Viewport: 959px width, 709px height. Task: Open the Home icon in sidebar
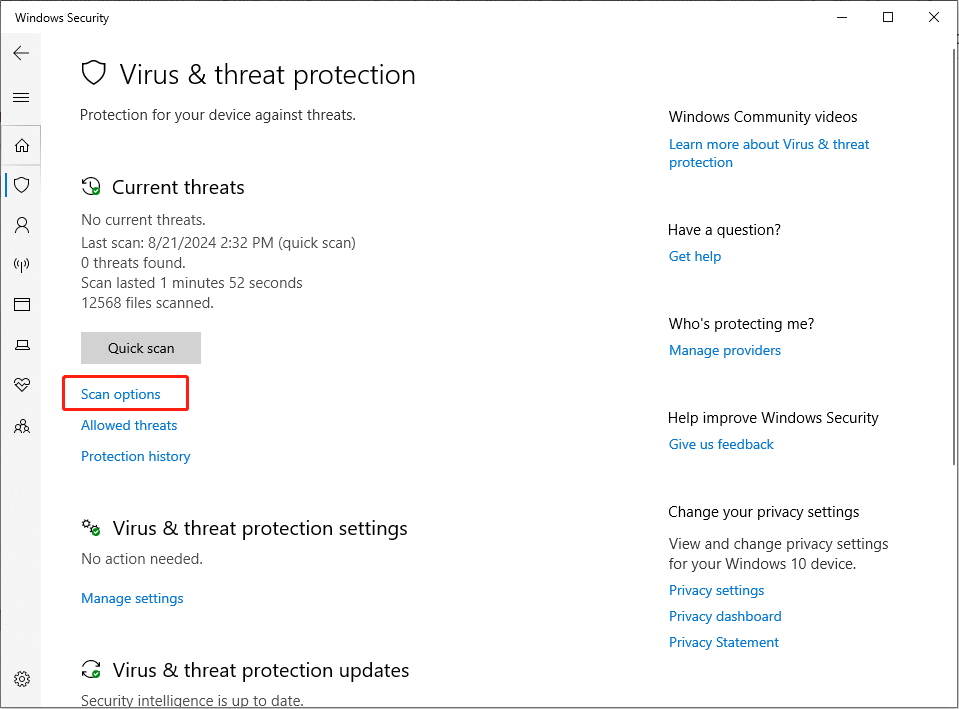(22, 146)
